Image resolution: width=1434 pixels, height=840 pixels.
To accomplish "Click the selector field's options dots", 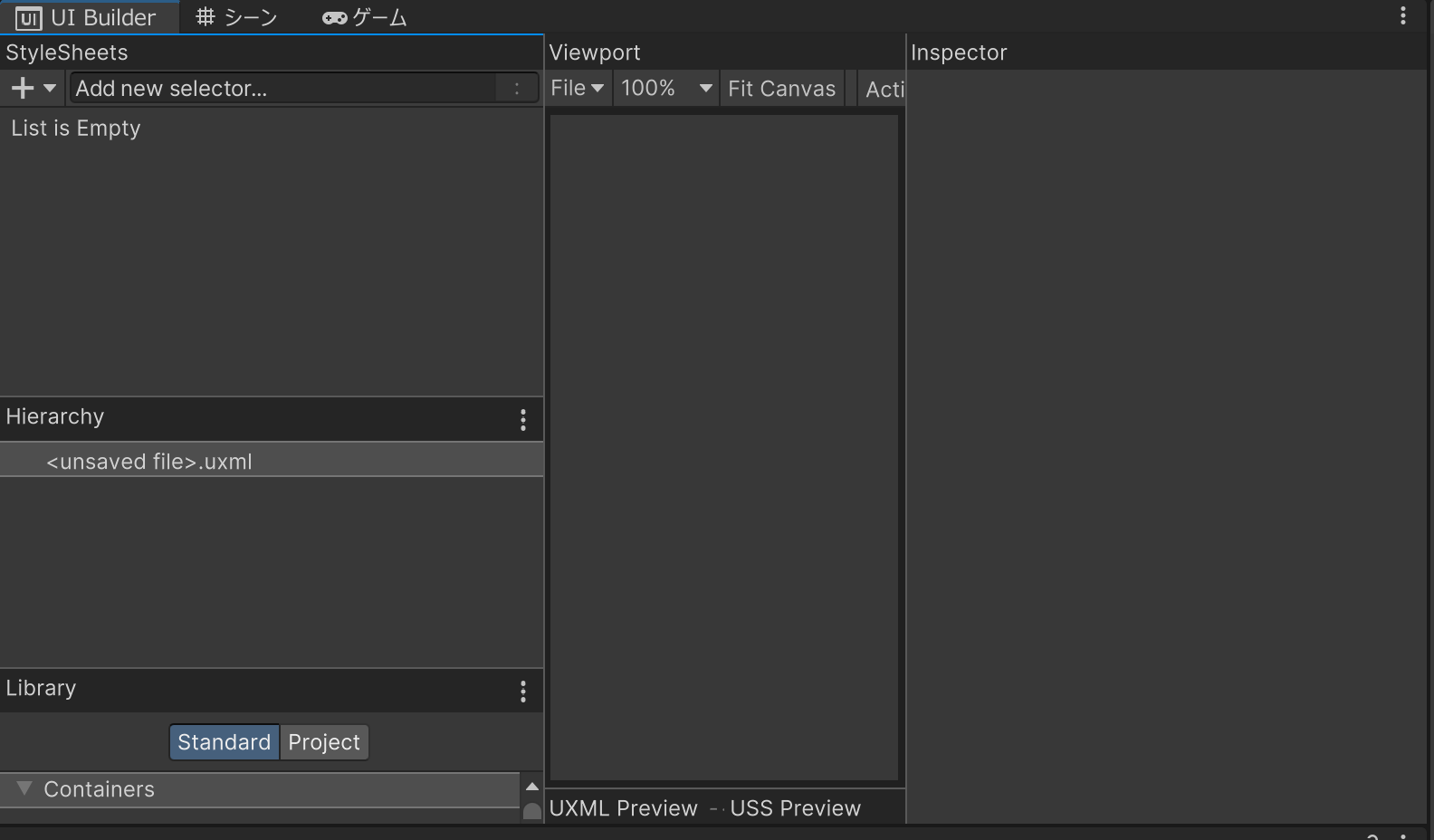I will click(x=517, y=88).
